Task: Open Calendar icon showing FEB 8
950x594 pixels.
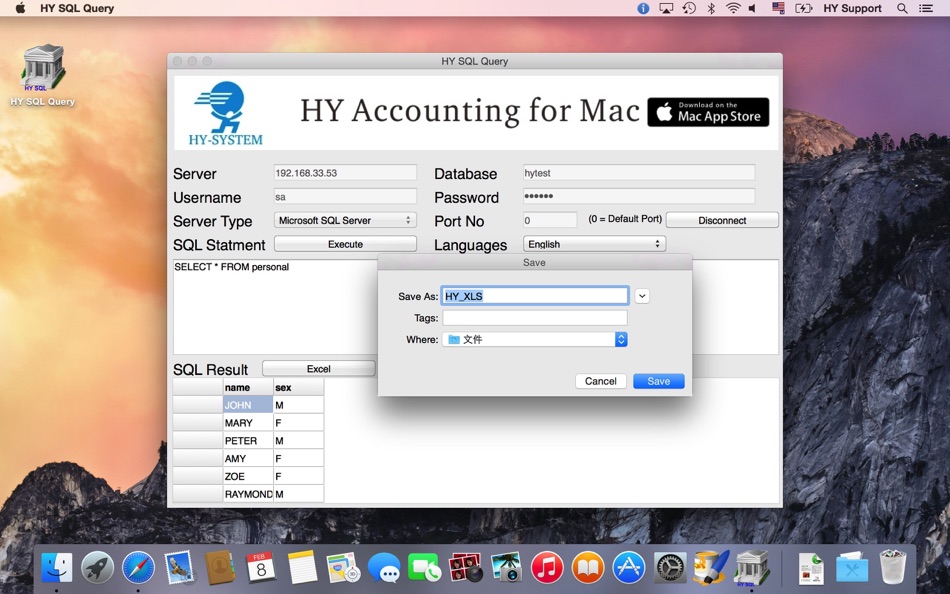Action: [x=261, y=568]
